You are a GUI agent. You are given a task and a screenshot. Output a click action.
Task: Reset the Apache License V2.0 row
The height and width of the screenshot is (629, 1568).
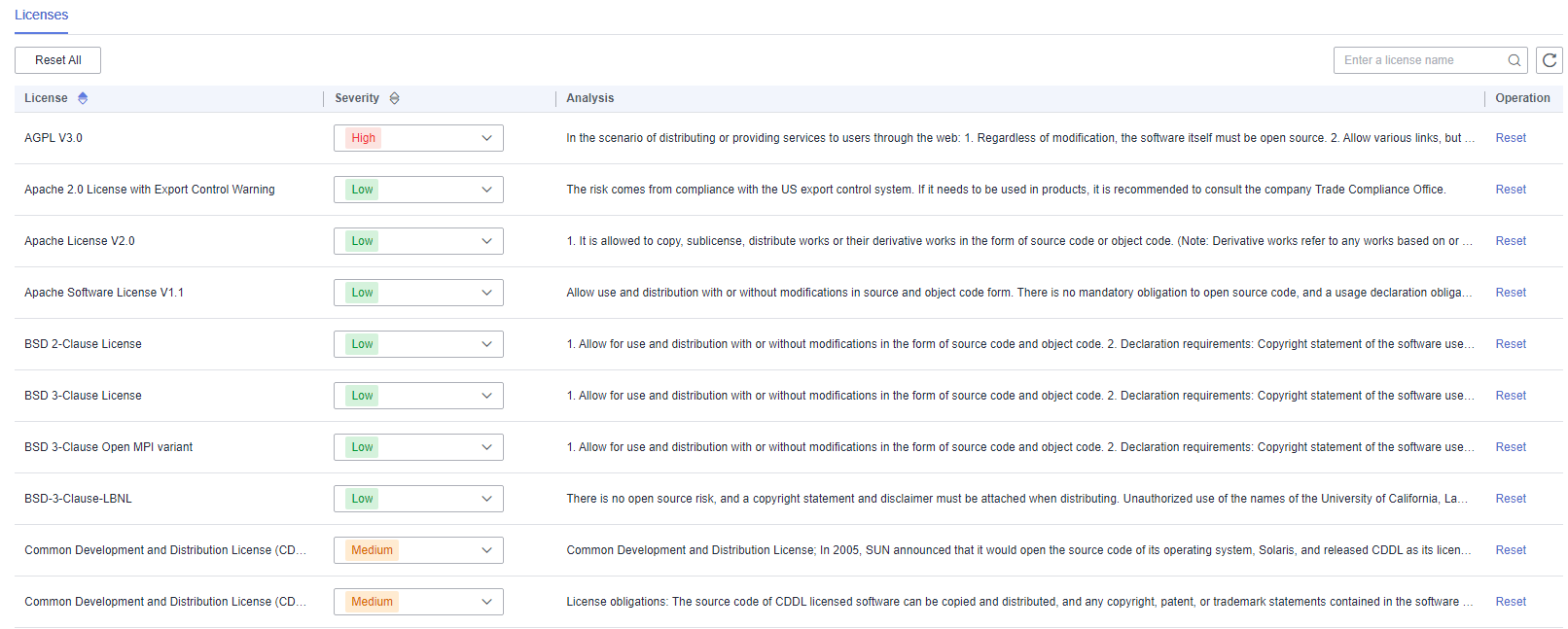click(1511, 241)
